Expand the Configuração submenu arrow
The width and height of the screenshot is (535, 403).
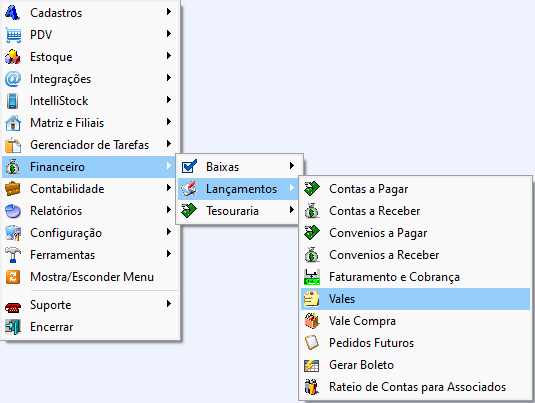click(169, 232)
